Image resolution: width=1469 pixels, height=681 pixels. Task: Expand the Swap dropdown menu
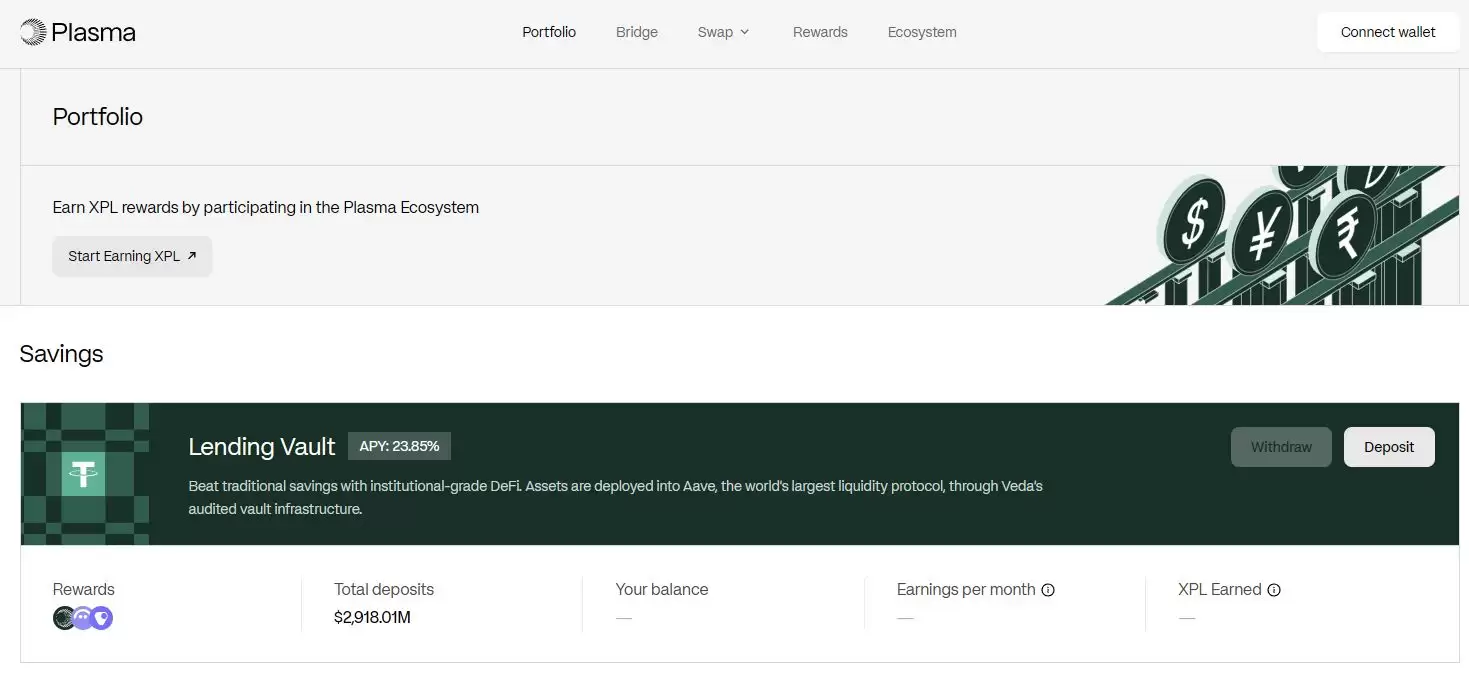tap(723, 32)
